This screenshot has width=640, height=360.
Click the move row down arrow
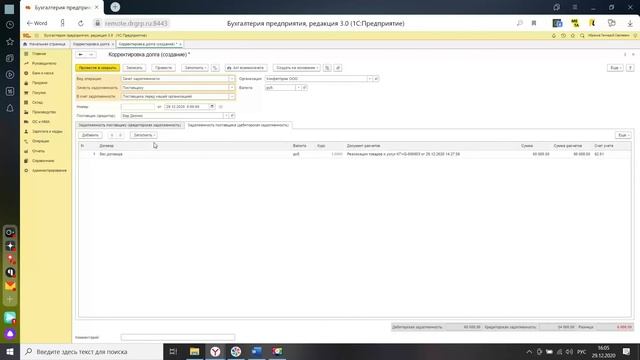pos(120,135)
